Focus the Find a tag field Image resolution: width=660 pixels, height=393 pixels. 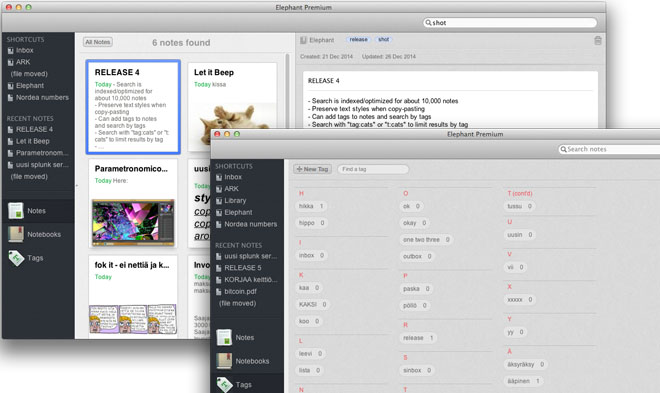(x=373, y=169)
